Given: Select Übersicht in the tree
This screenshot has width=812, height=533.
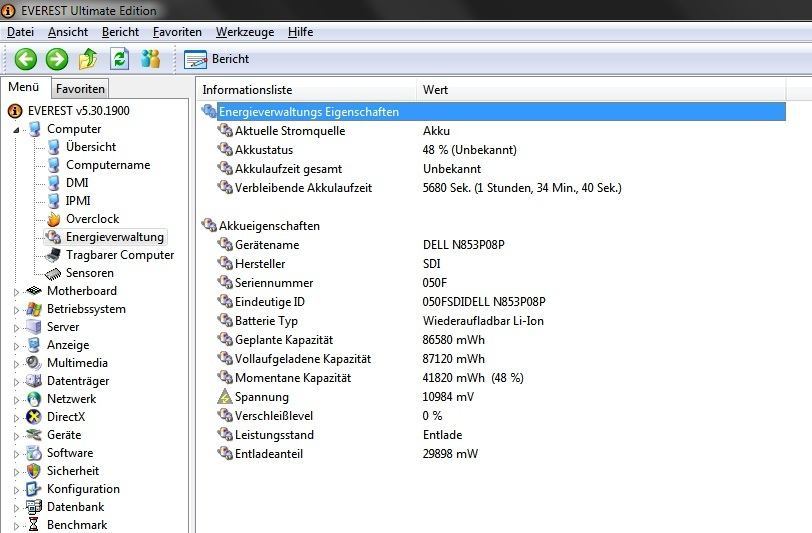Looking at the screenshot, I should tap(91, 147).
